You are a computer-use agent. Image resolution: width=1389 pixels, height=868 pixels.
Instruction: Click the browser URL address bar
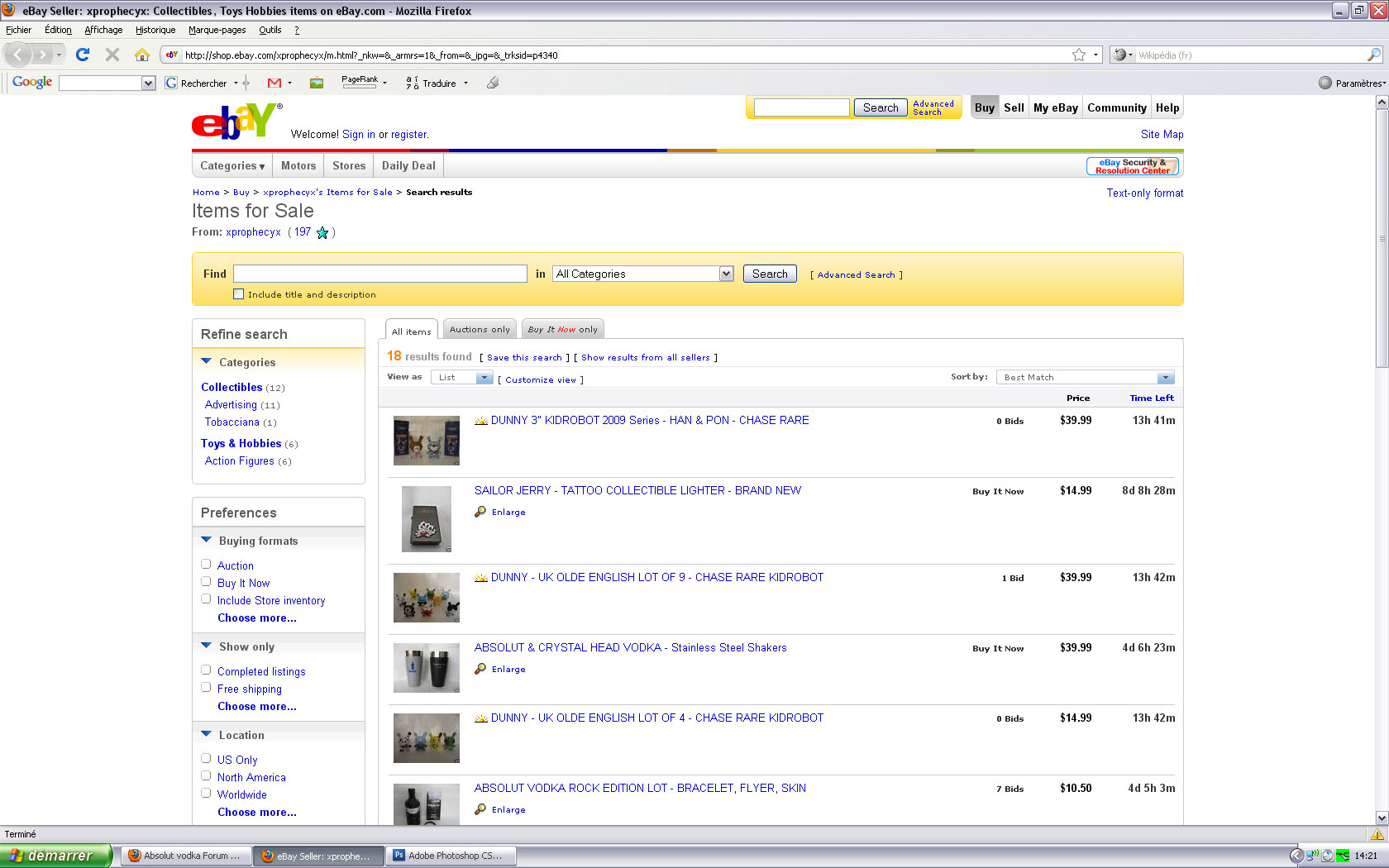click(624, 55)
